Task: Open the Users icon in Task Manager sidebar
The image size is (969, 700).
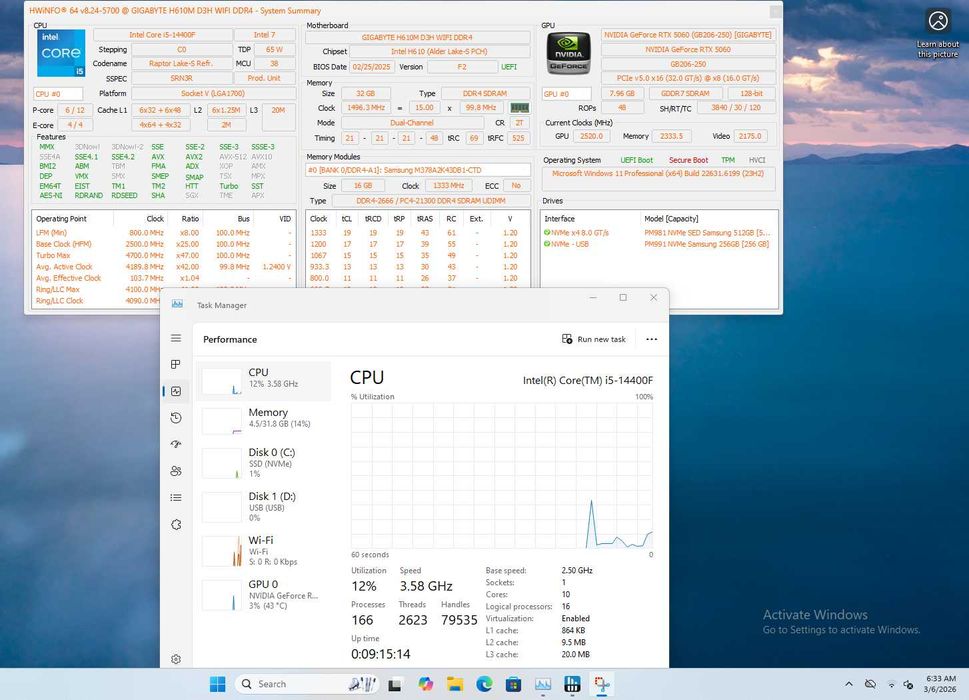Action: click(x=176, y=471)
